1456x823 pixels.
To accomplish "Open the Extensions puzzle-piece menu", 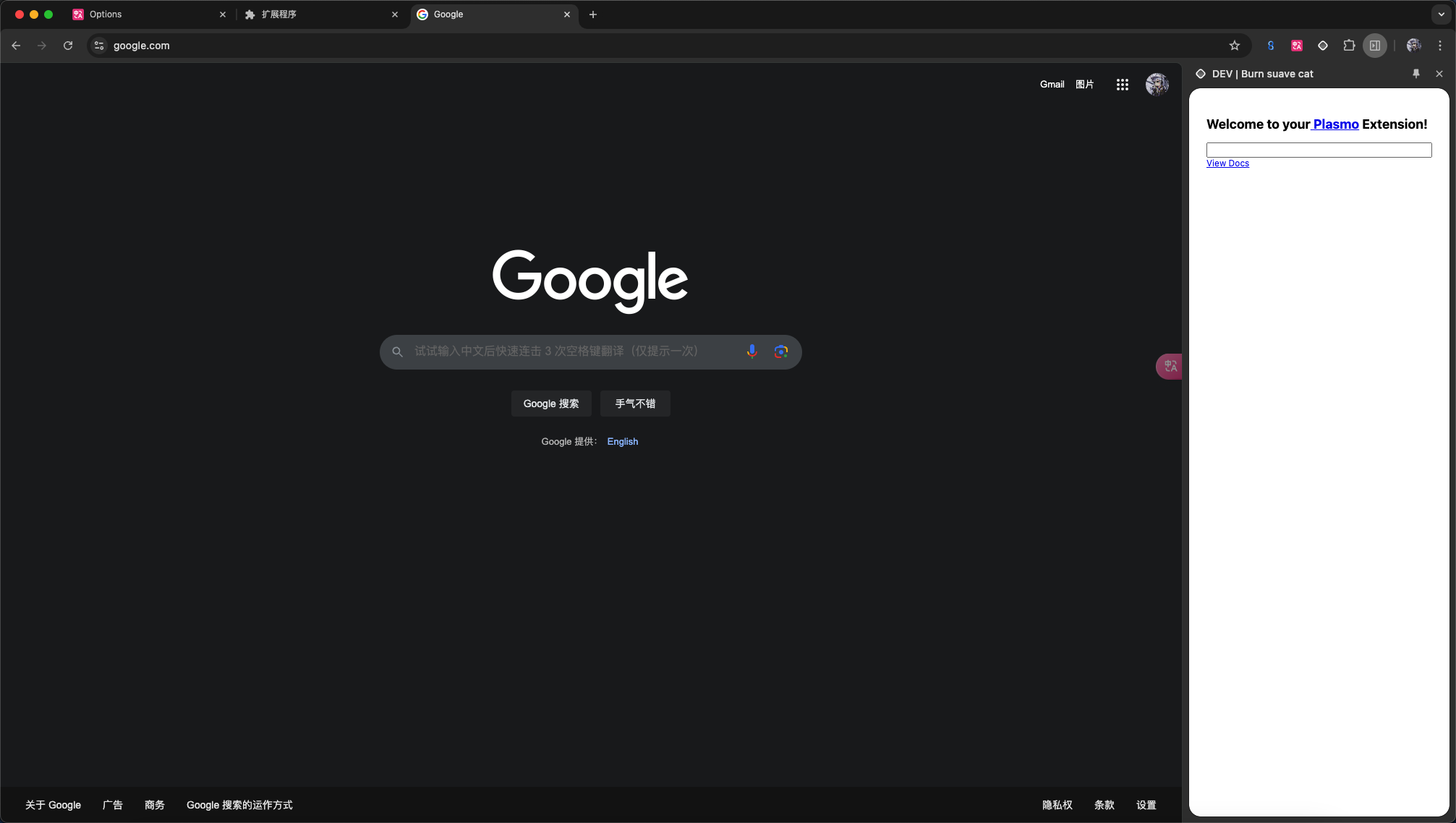I will [x=1349, y=46].
